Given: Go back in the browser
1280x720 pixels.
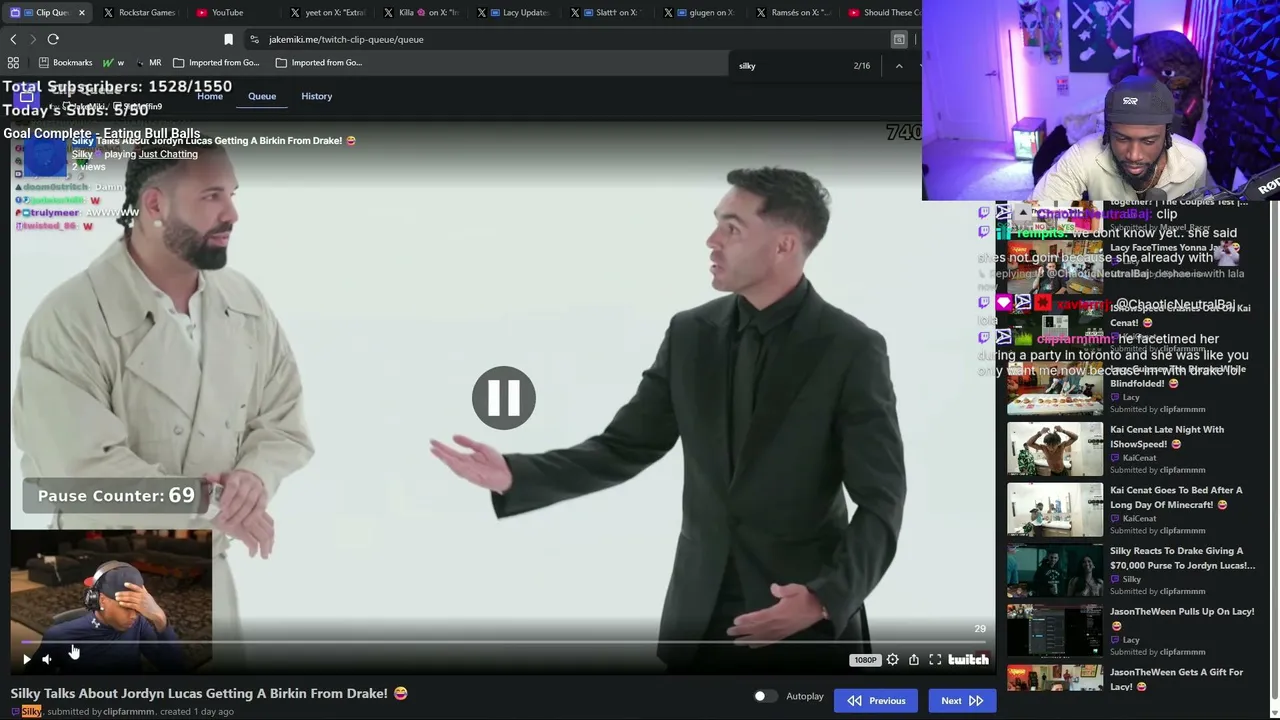Looking at the screenshot, I should (13, 39).
